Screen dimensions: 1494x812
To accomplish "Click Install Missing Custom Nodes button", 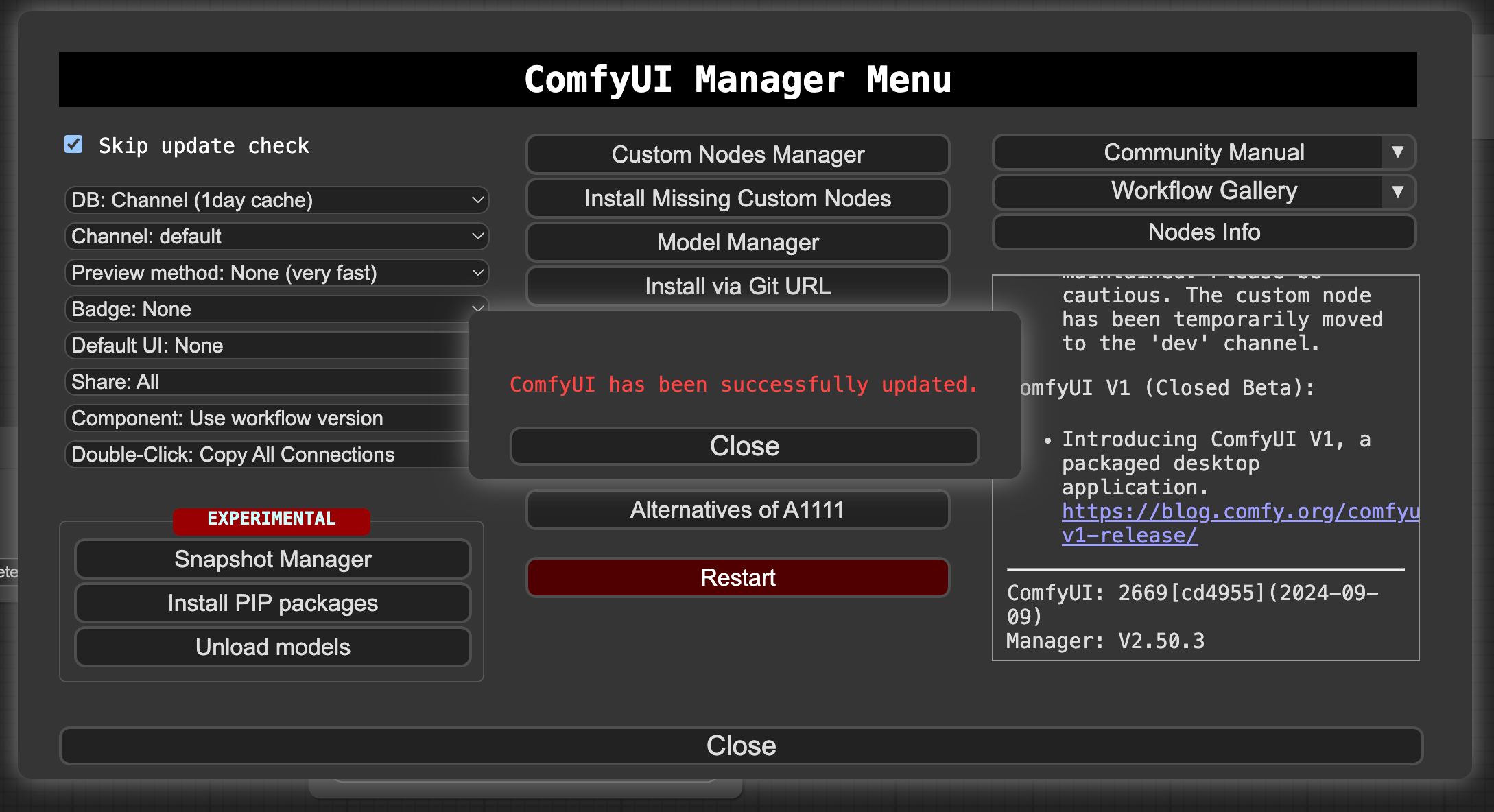I will click(x=737, y=199).
